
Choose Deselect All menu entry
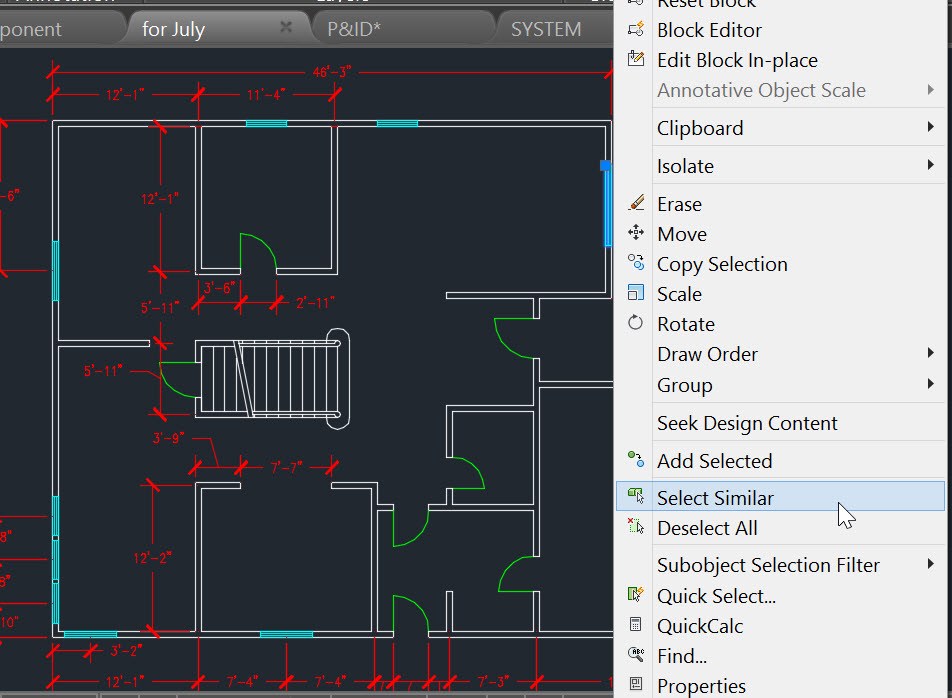click(x=707, y=528)
